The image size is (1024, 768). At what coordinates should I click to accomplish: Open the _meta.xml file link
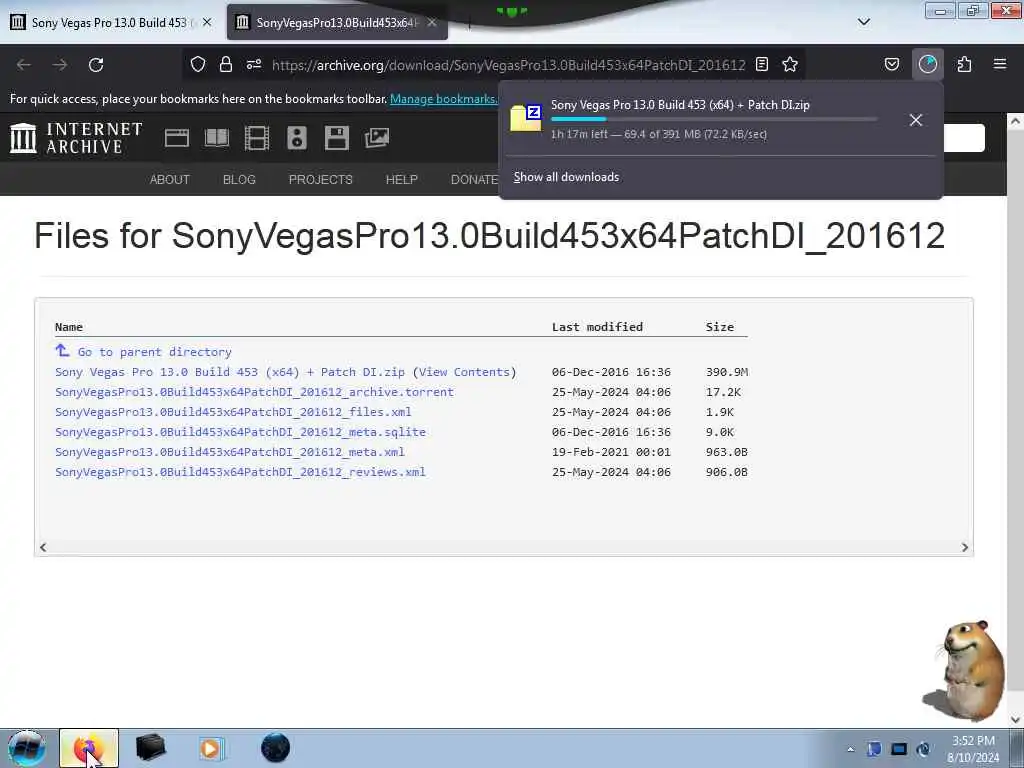(x=230, y=452)
